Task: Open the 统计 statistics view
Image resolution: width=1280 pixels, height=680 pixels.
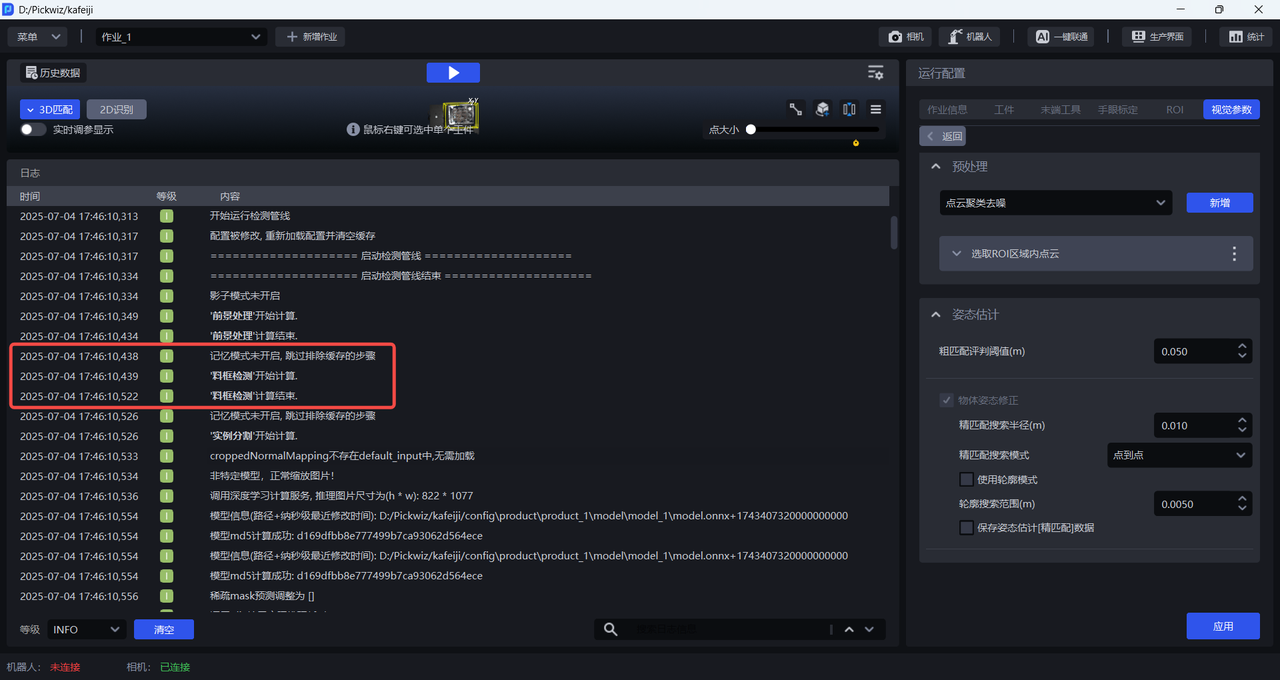Action: 1246,37
